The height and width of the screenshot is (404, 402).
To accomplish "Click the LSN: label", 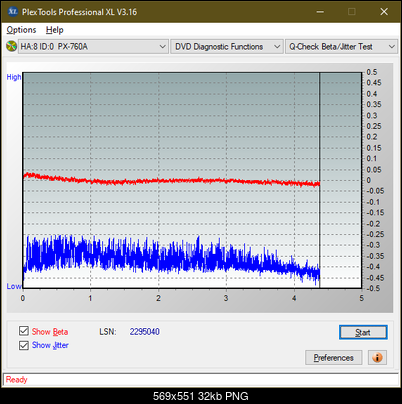I will pos(108,332).
